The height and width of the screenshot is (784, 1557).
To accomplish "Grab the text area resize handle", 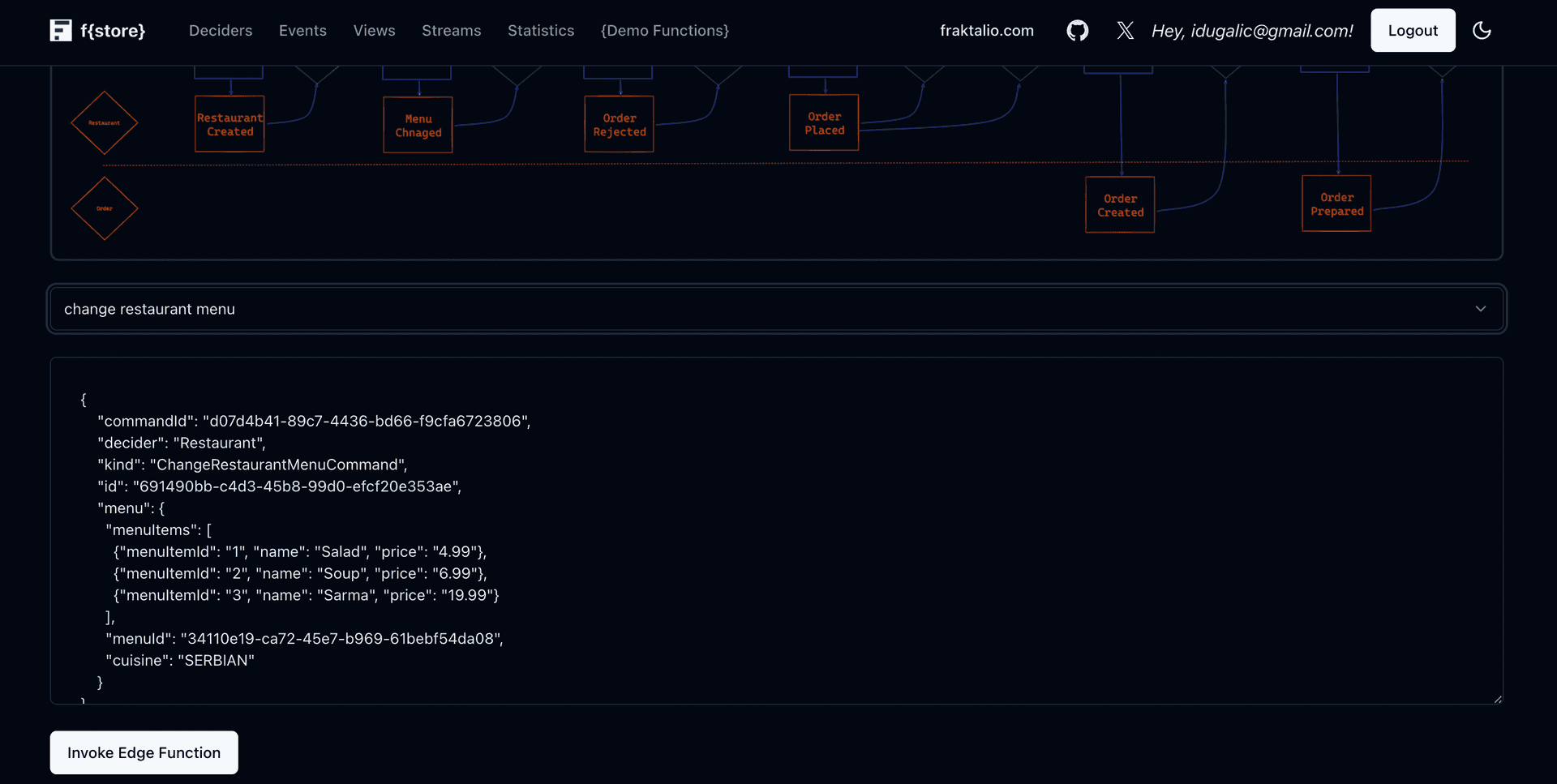I will point(1497,699).
